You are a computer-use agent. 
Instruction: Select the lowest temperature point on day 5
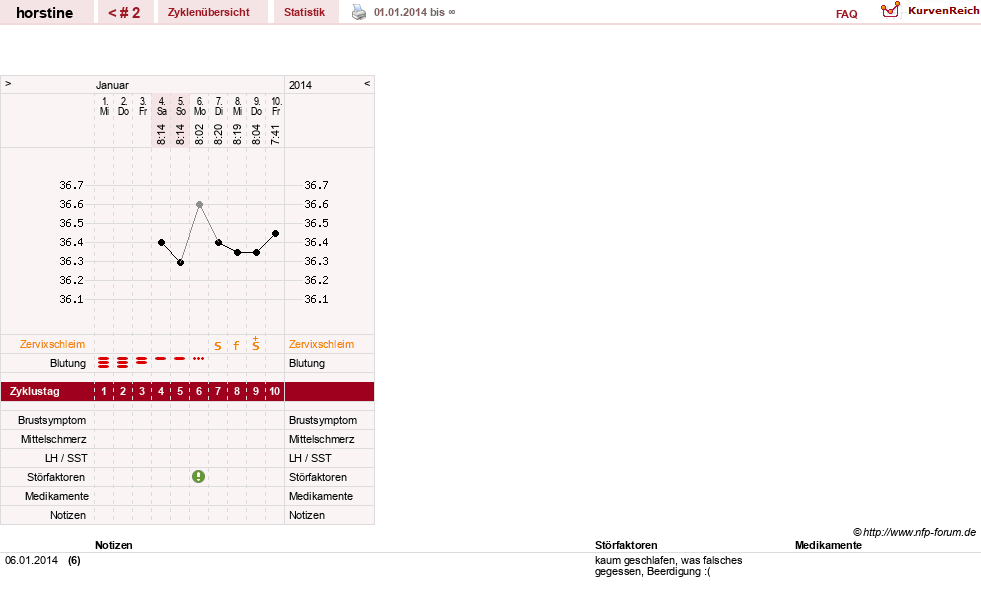(180, 263)
